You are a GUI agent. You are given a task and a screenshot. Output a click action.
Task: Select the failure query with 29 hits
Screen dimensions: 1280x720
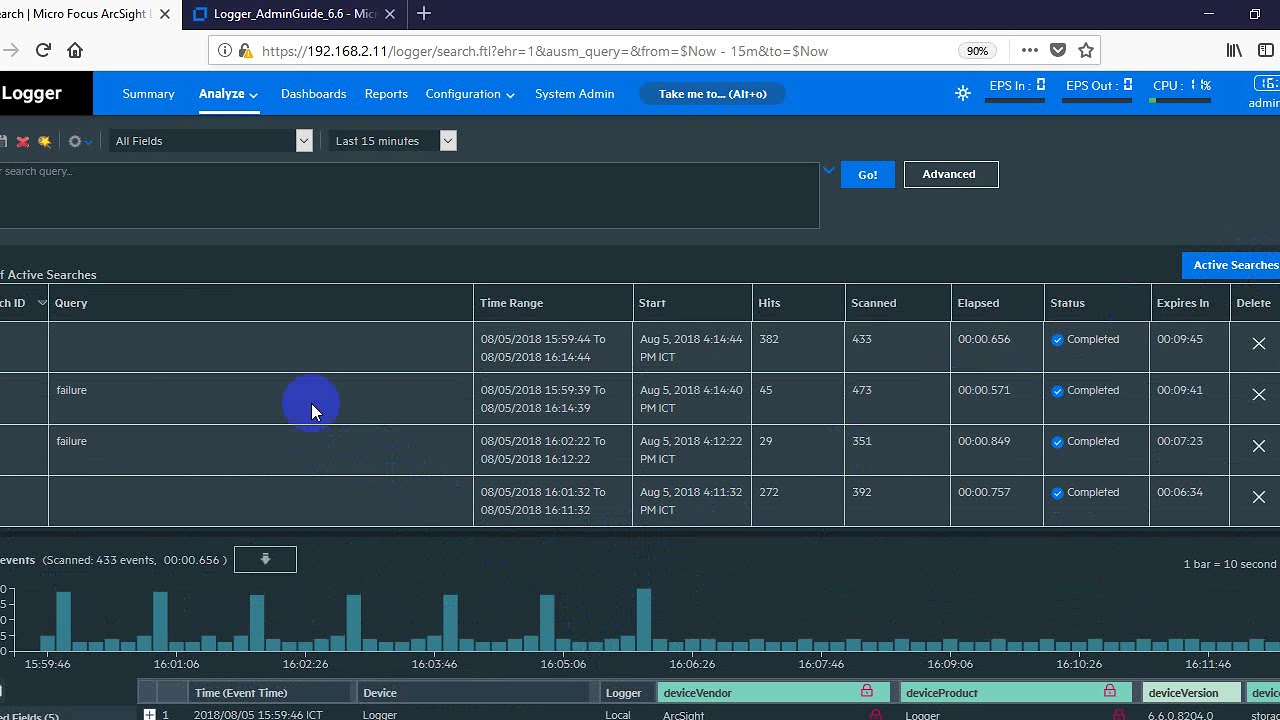tap(71, 441)
